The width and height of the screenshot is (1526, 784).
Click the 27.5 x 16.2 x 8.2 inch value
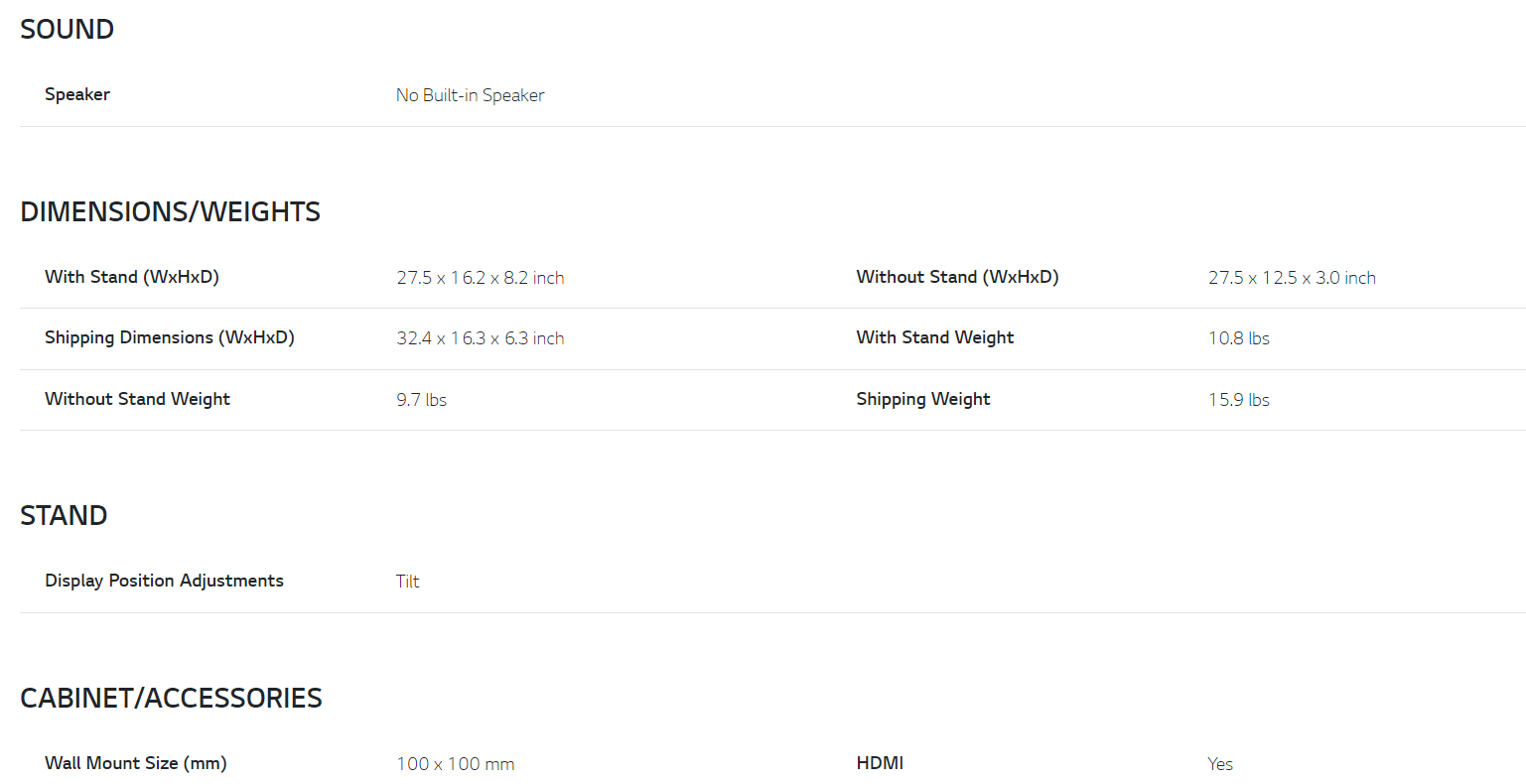pos(481,278)
